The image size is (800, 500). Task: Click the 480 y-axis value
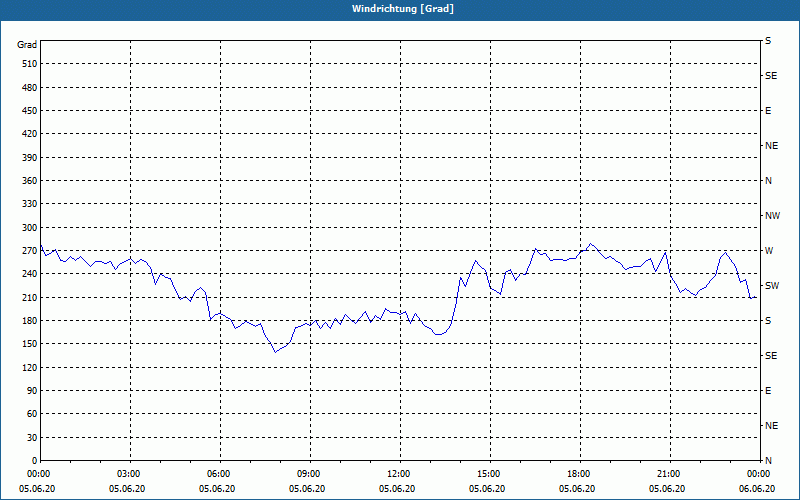pyautogui.click(x=29, y=88)
